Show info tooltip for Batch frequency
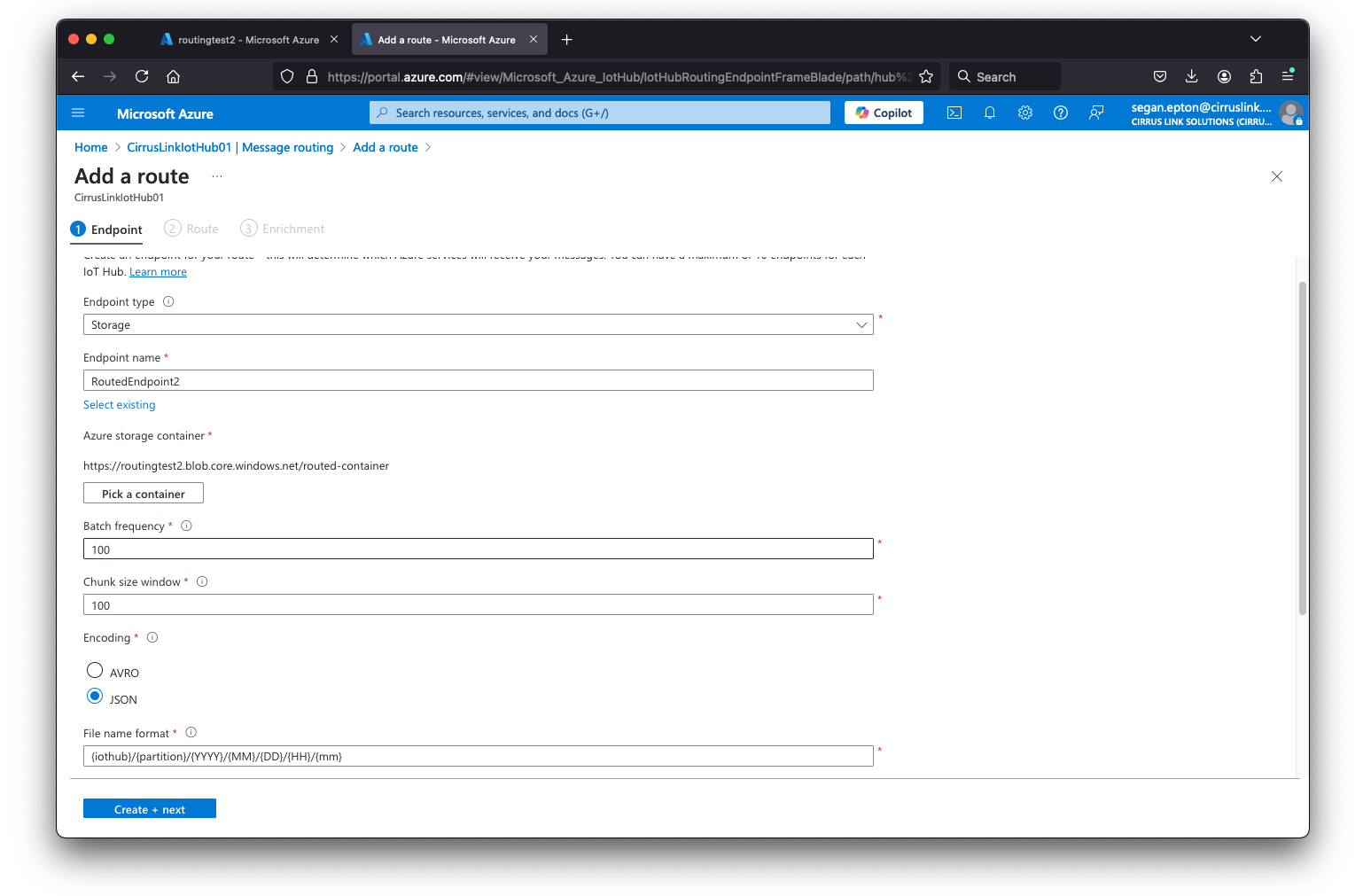The height and width of the screenshot is (896, 1363). [186, 526]
